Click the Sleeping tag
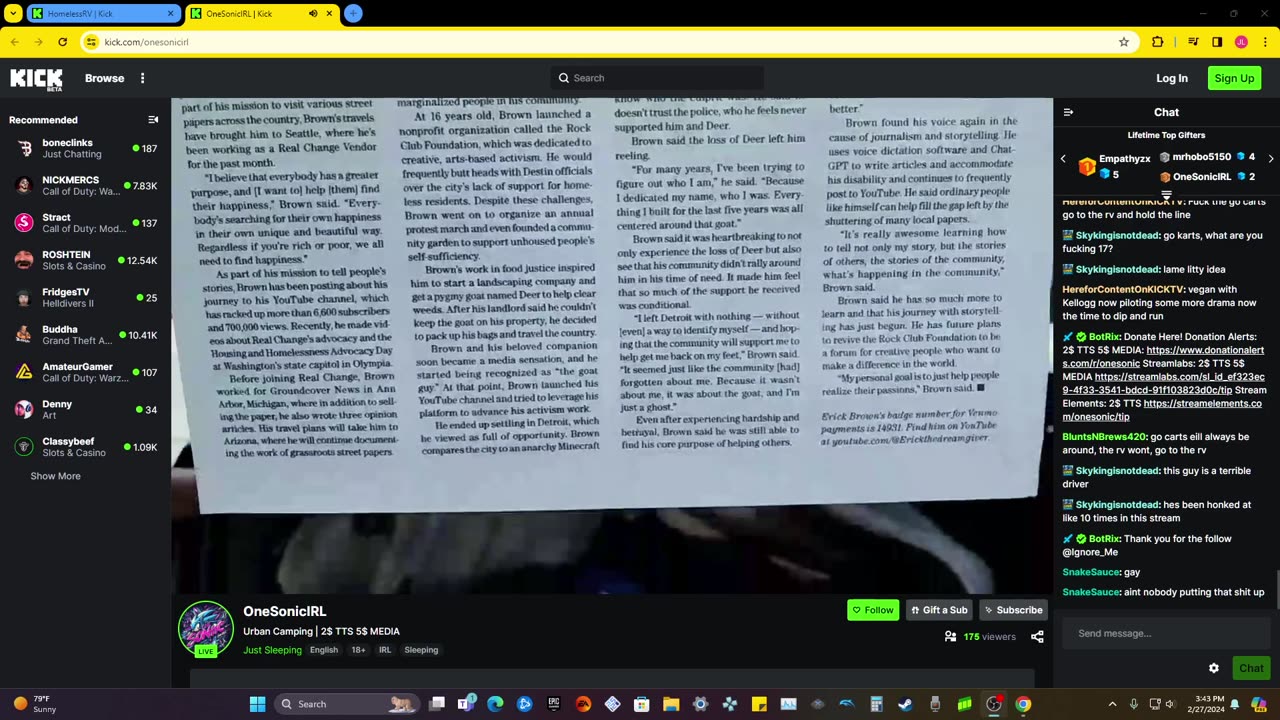 pyautogui.click(x=421, y=650)
